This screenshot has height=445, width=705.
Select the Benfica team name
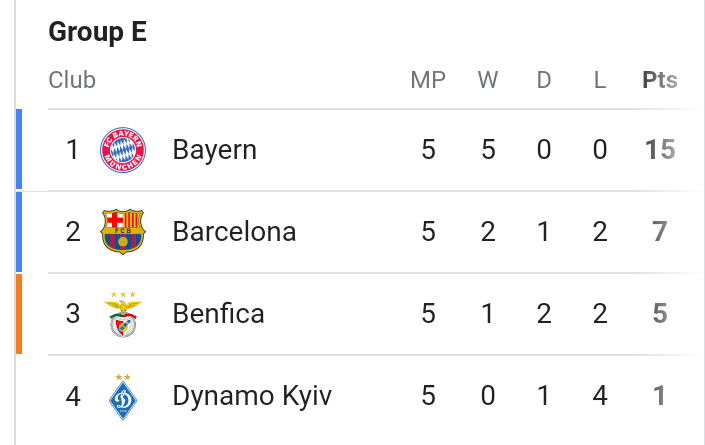pyautogui.click(x=219, y=313)
